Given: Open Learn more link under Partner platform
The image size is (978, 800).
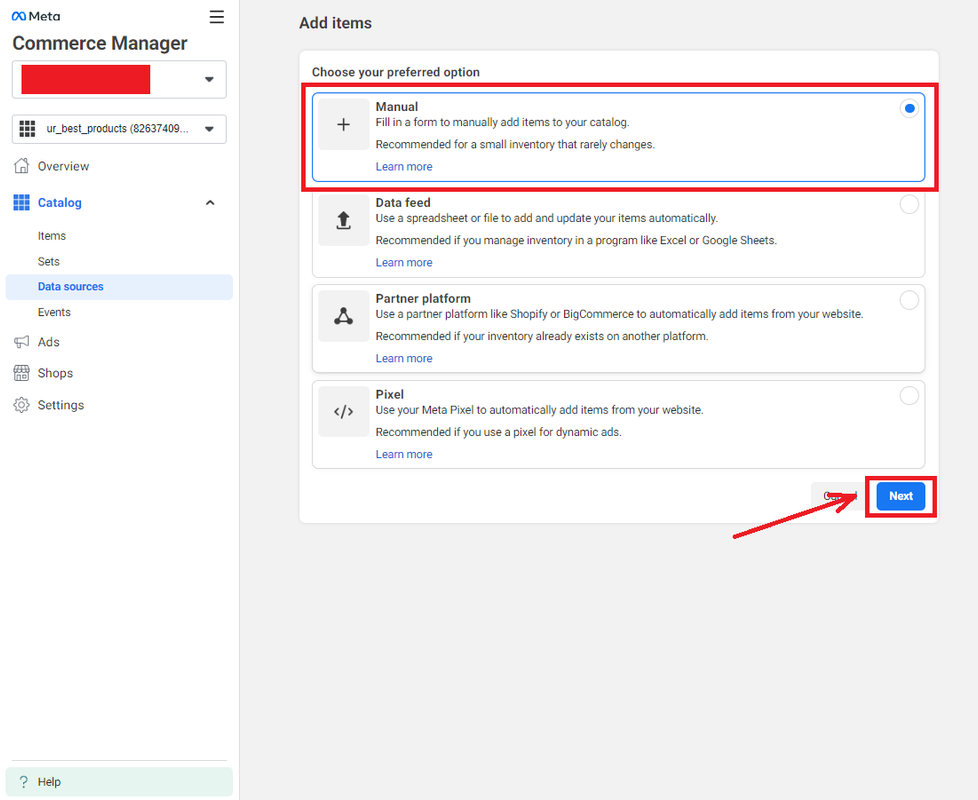Looking at the screenshot, I should (x=404, y=359).
